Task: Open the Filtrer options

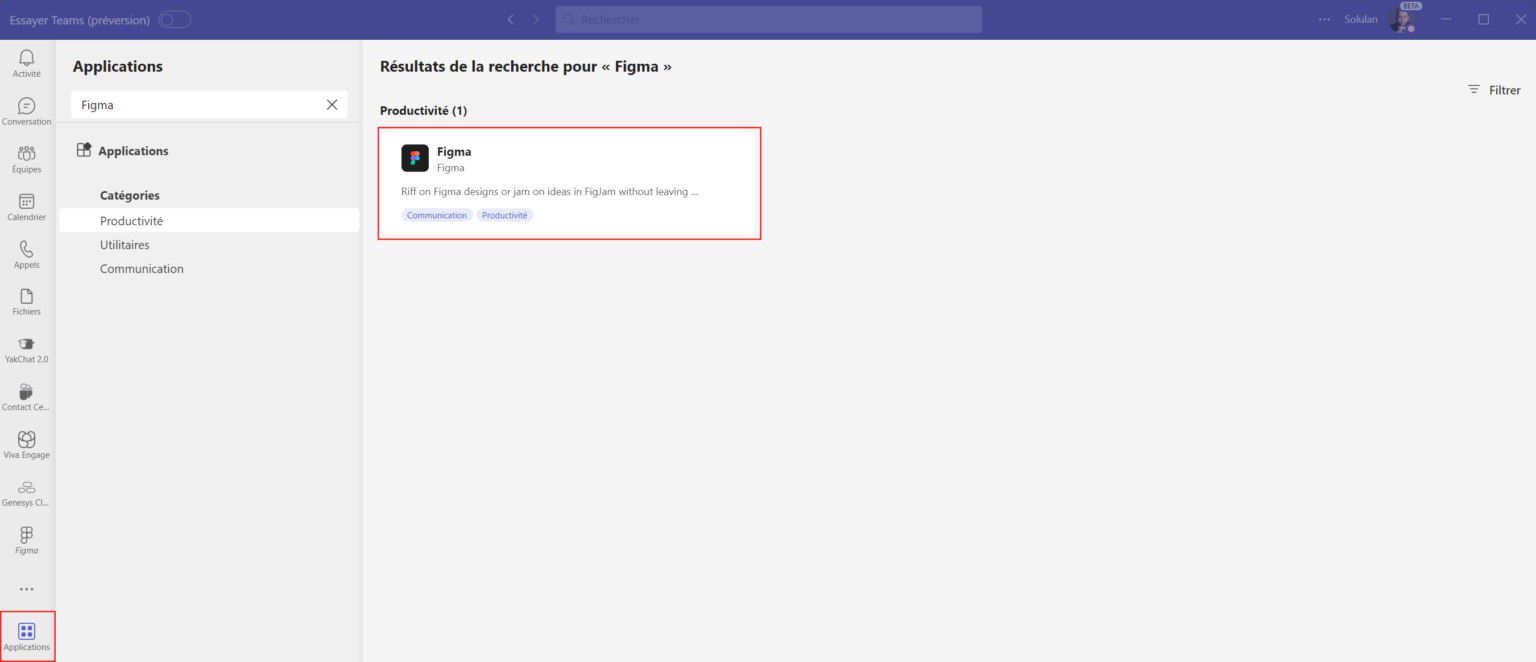Action: [1494, 89]
